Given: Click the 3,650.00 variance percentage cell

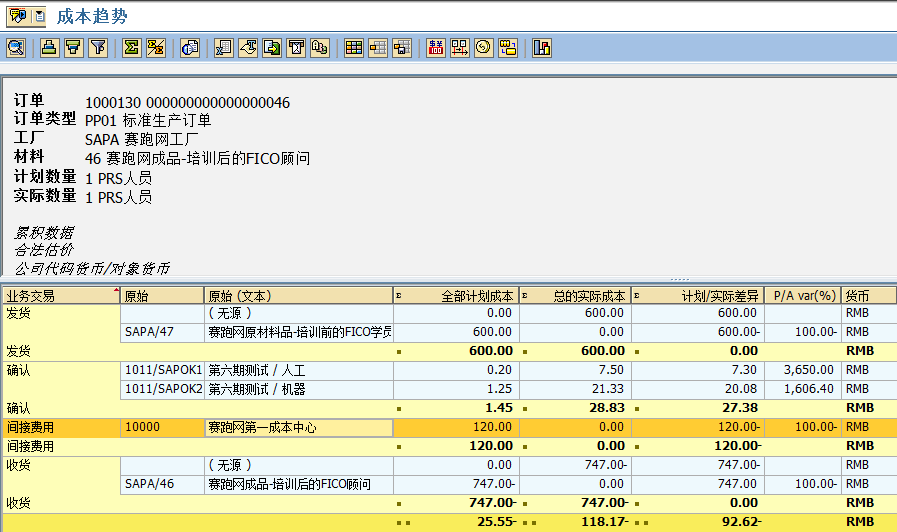Looking at the screenshot, I should (x=803, y=370).
